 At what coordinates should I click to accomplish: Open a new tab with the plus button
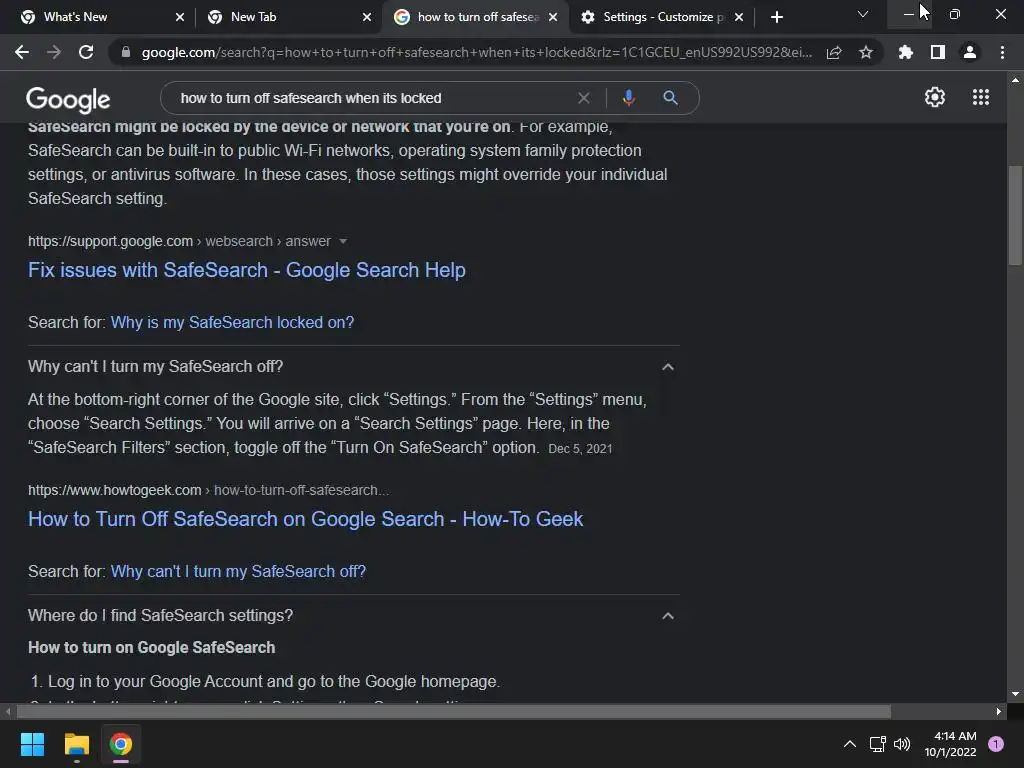tap(776, 17)
